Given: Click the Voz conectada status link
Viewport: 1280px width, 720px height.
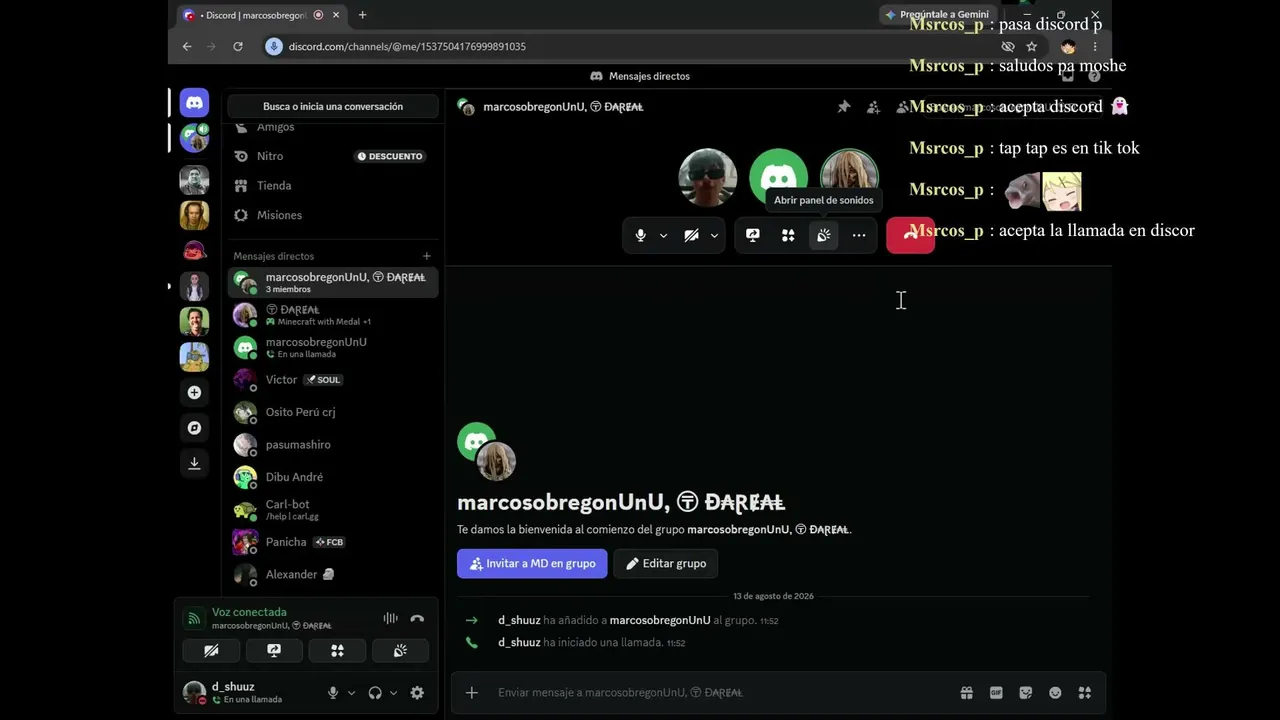Looking at the screenshot, I should (249, 612).
